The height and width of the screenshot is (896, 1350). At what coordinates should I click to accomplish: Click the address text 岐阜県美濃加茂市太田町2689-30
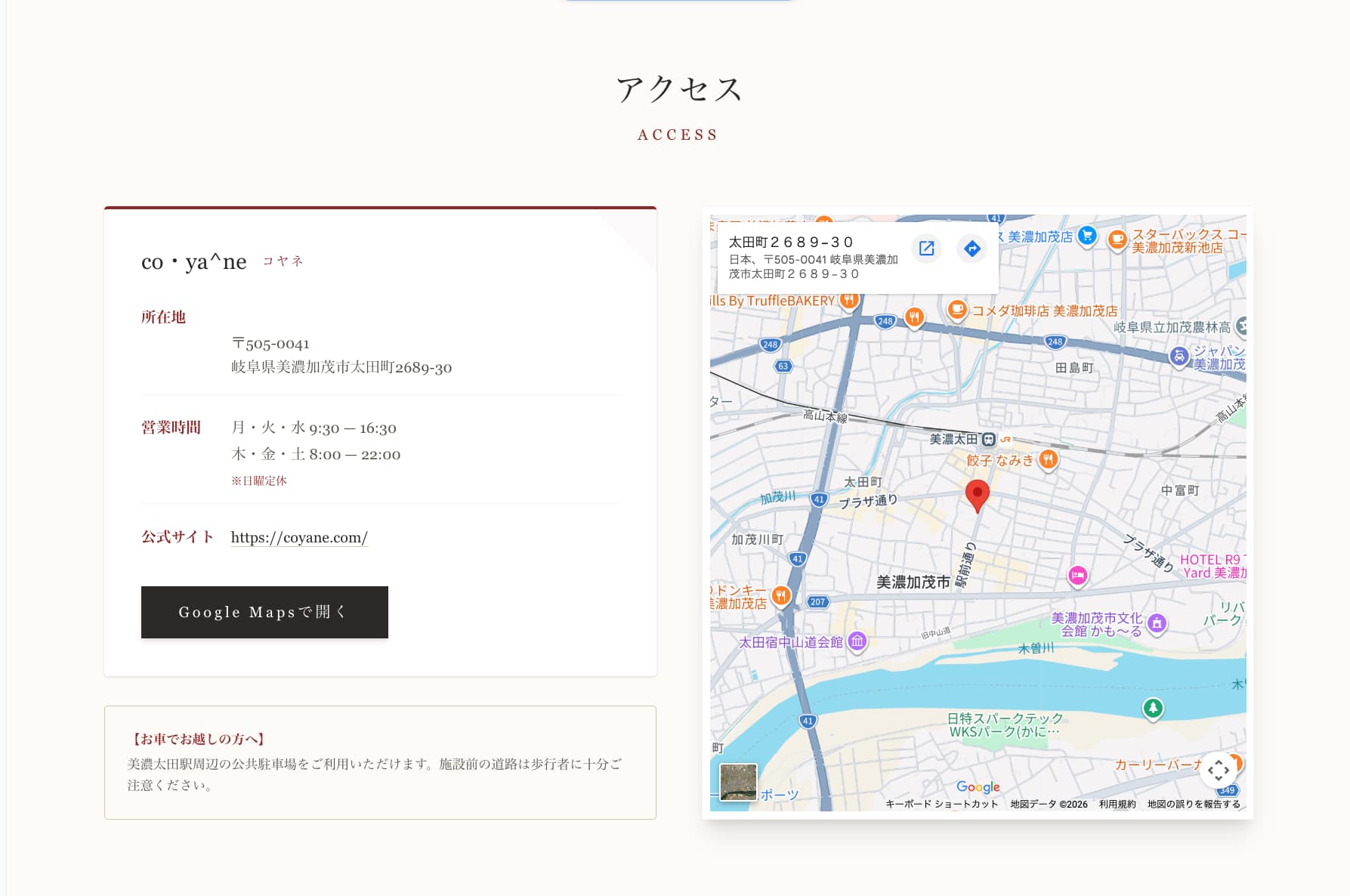coord(341,367)
